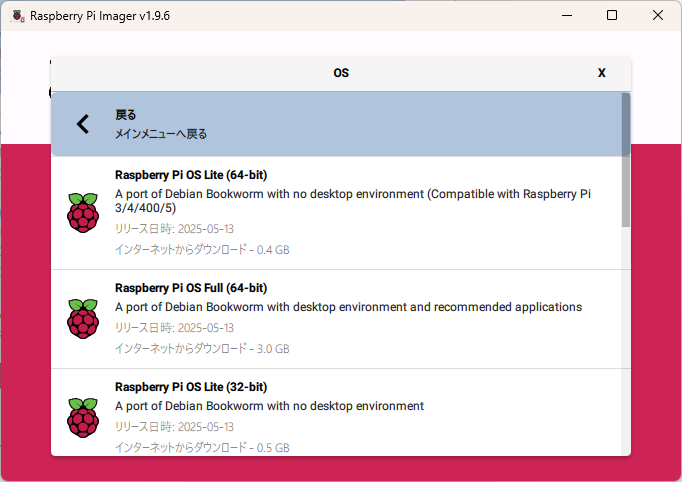Image resolution: width=682 pixels, height=482 pixels.
Task: Close the OS dialog with X
Action: click(x=602, y=73)
